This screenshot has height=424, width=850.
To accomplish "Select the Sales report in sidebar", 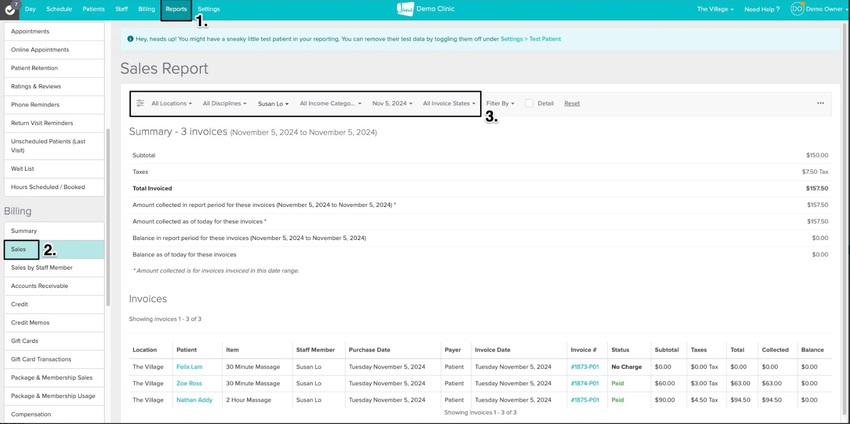I will (54, 249).
